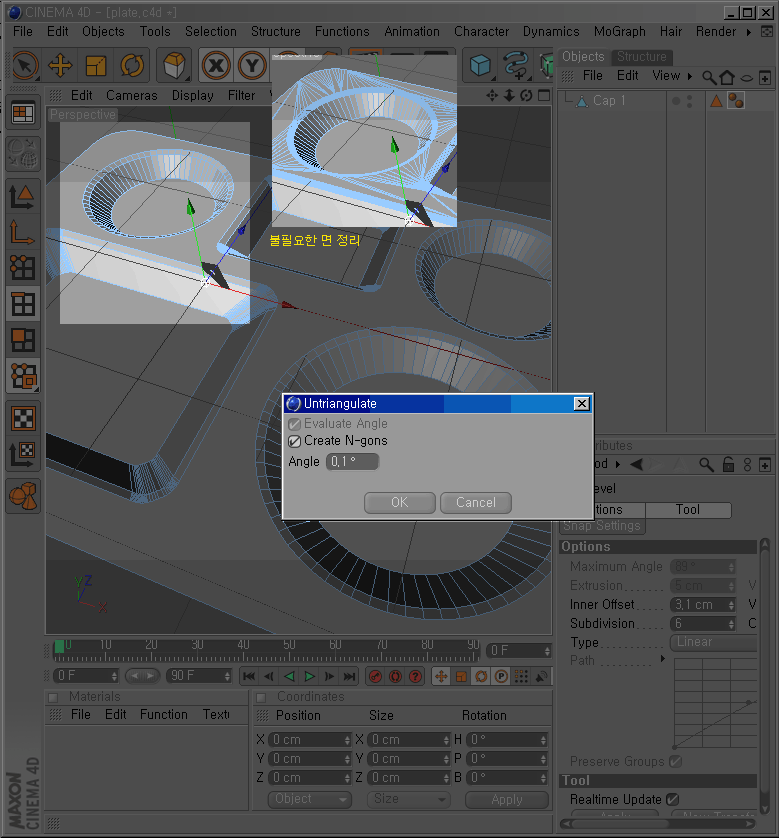Click the Make Editable icon in sidebar
The image size is (779, 838).
point(23,152)
